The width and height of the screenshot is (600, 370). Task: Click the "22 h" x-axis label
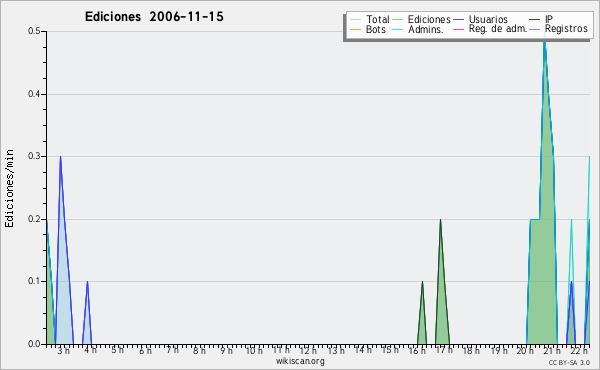pos(579,351)
